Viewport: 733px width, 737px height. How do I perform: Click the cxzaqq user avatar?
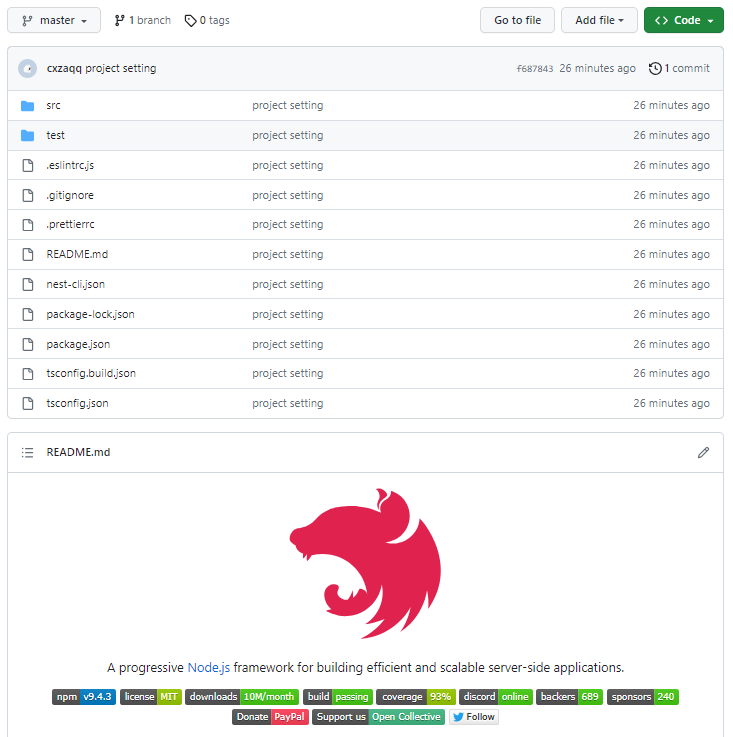(28, 69)
